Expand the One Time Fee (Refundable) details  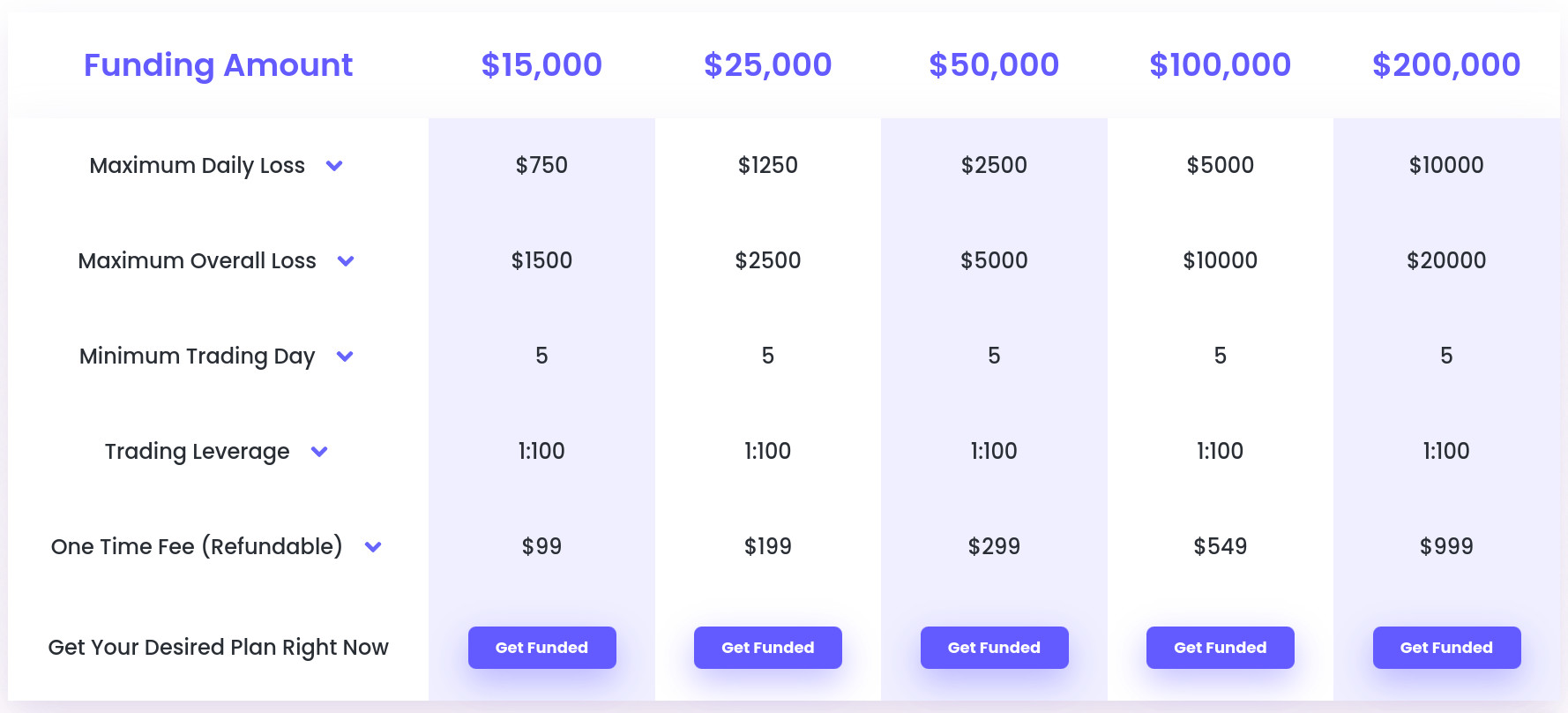[x=373, y=547]
